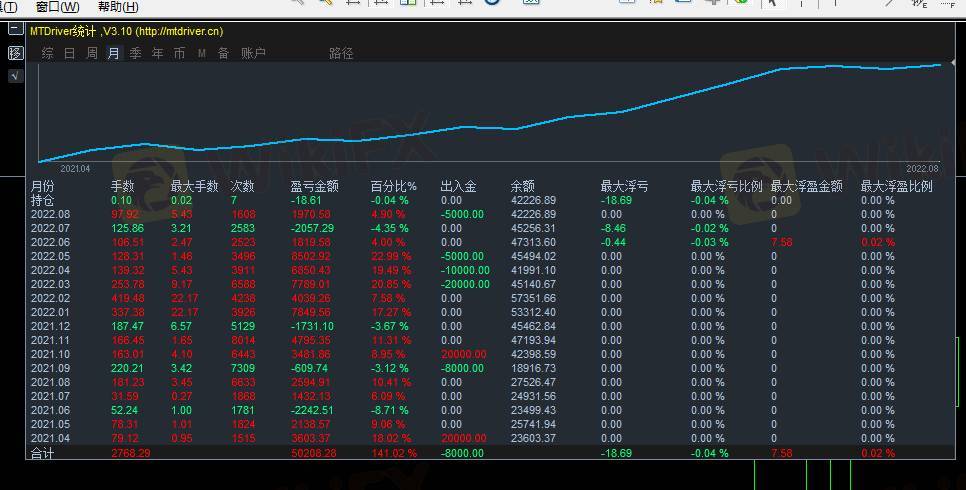
Task: Click balance 57351.66 in 2022.02 row
Action: (x=534, y=298)
